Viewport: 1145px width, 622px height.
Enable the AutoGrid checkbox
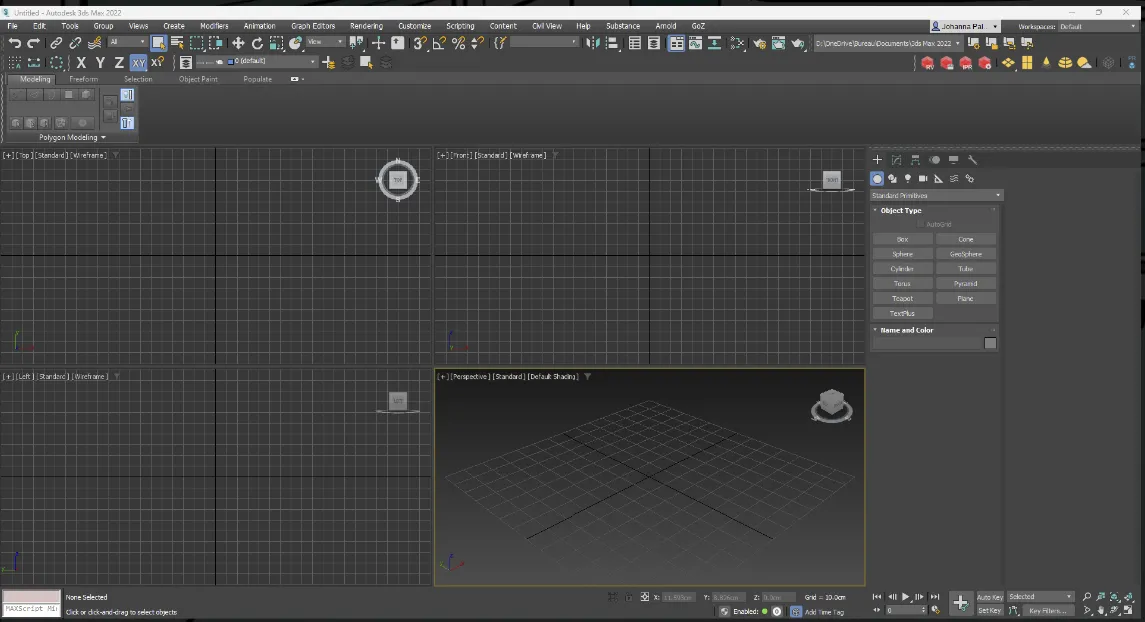tap(920, 224)
